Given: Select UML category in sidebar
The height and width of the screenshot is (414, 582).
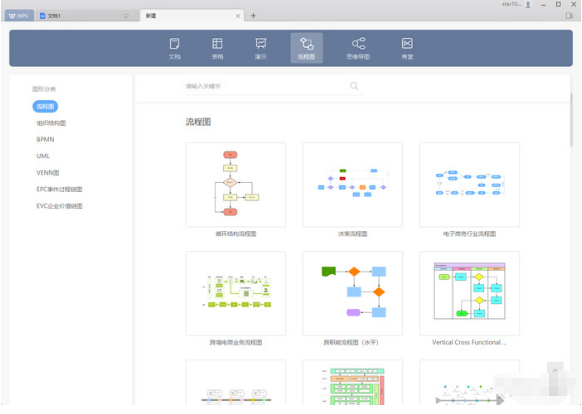Looking at the screenshot, I should (43, 156).
